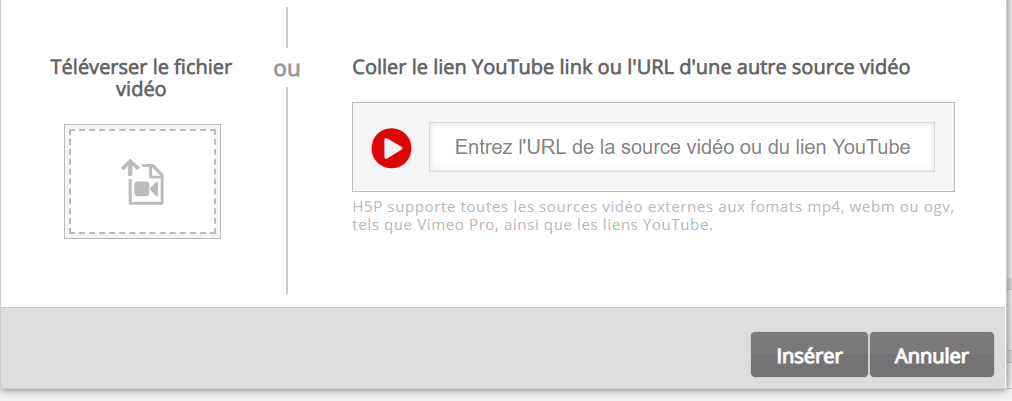Click the upload video file icon

coord(143,182)
